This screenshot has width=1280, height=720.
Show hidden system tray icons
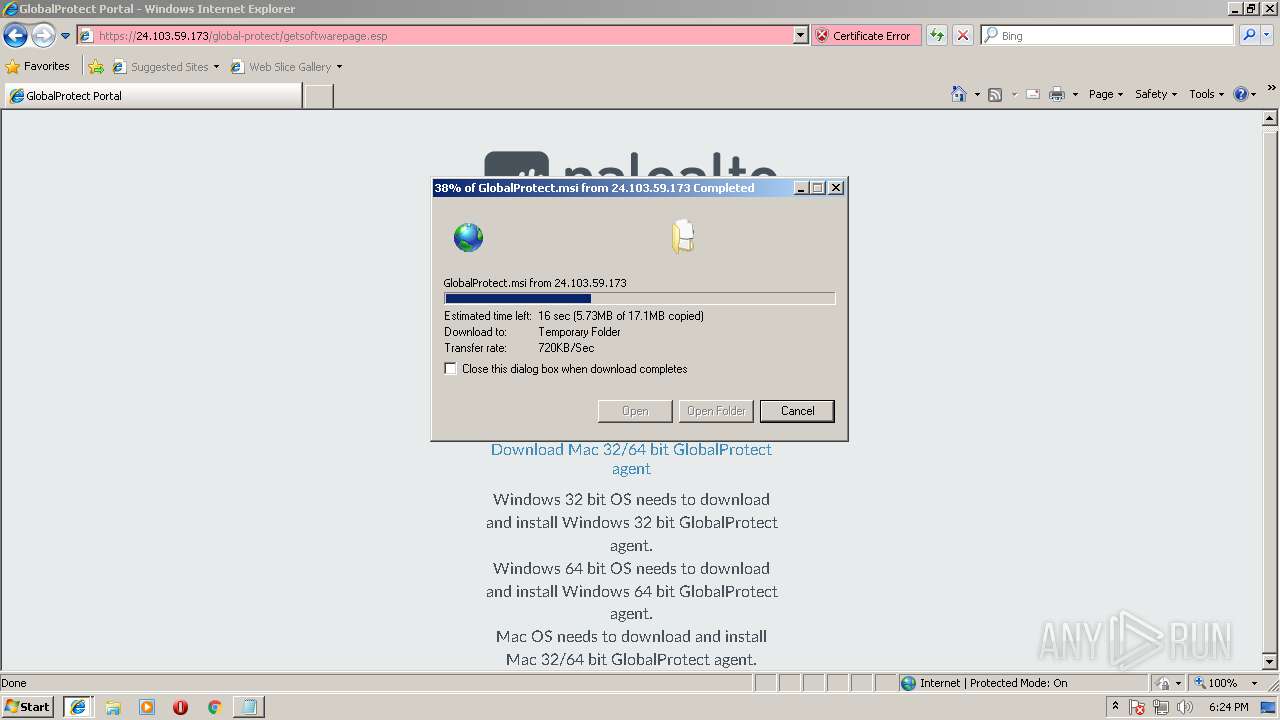(1116, 707)
